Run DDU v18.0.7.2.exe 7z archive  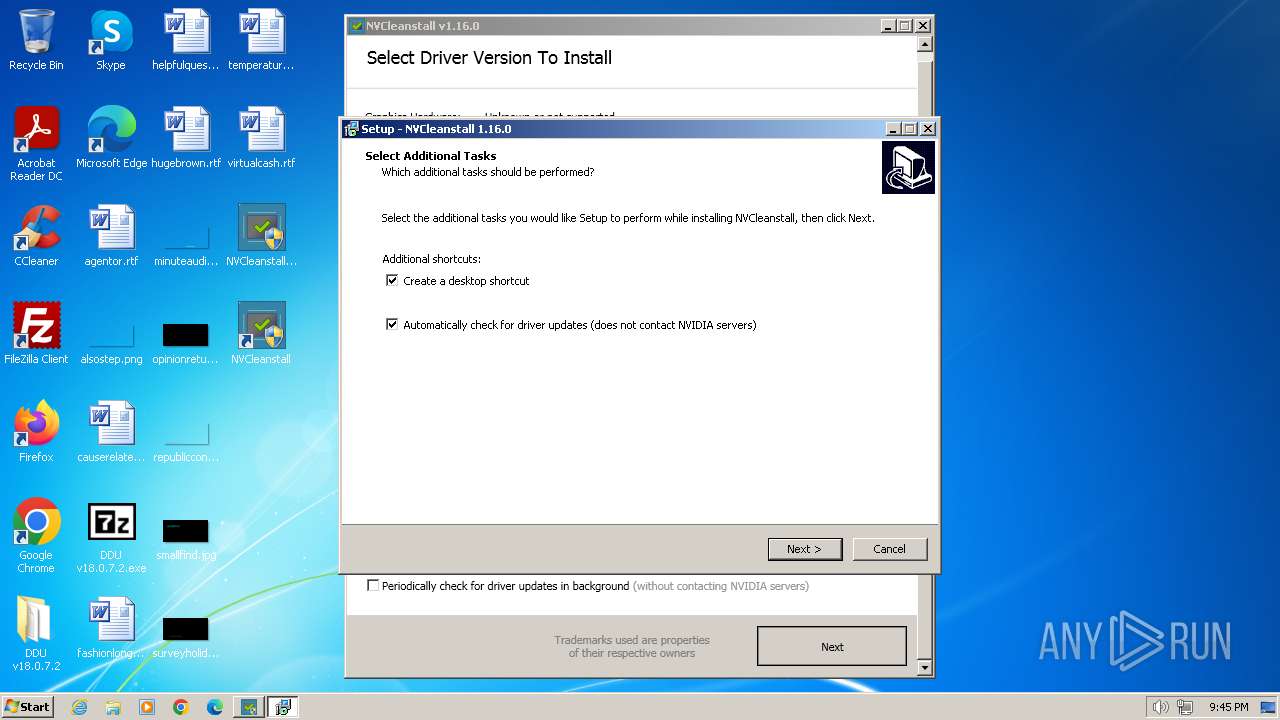coord(111,536)
